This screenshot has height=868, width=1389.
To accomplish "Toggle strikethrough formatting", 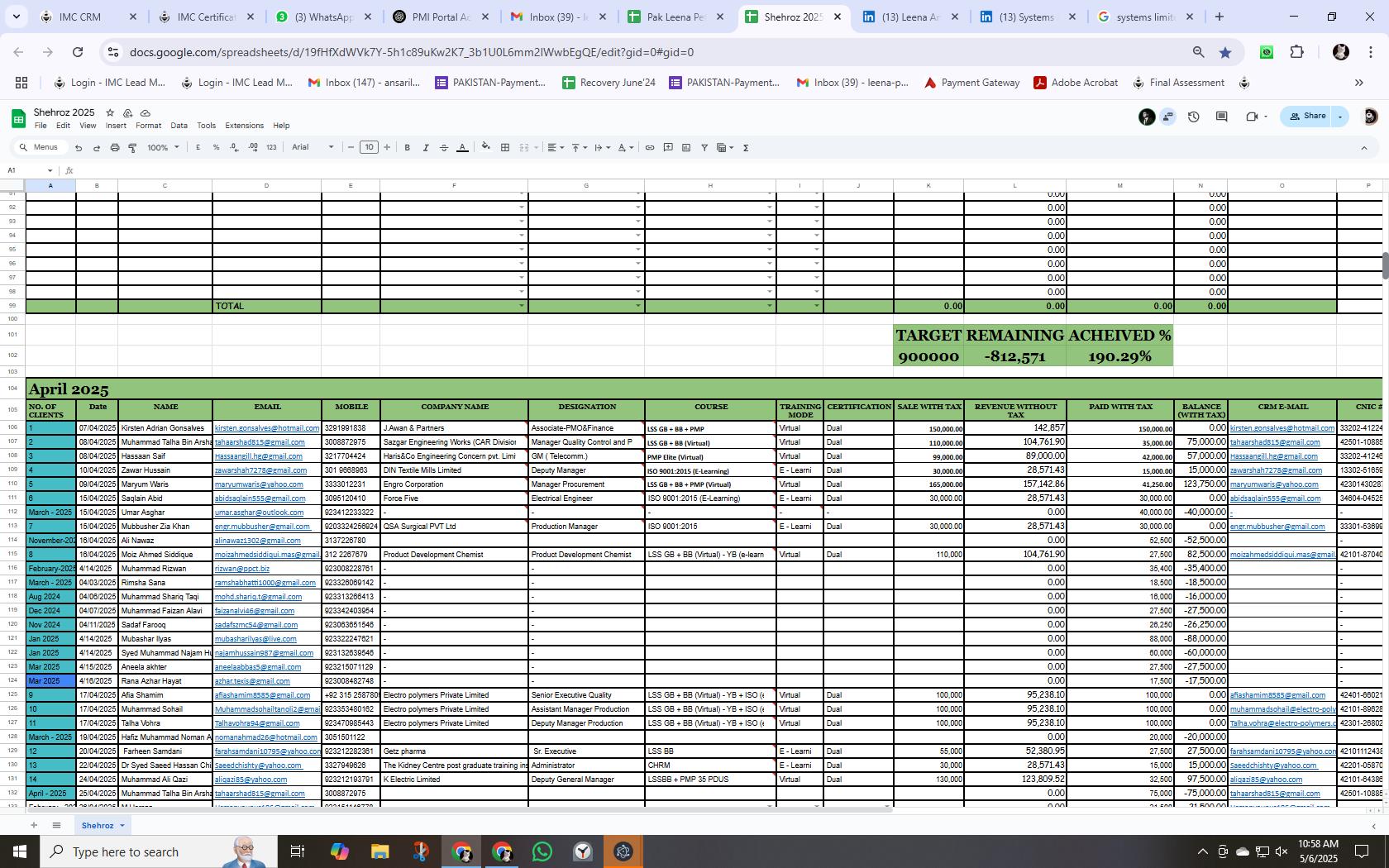I will pos(444,148).
